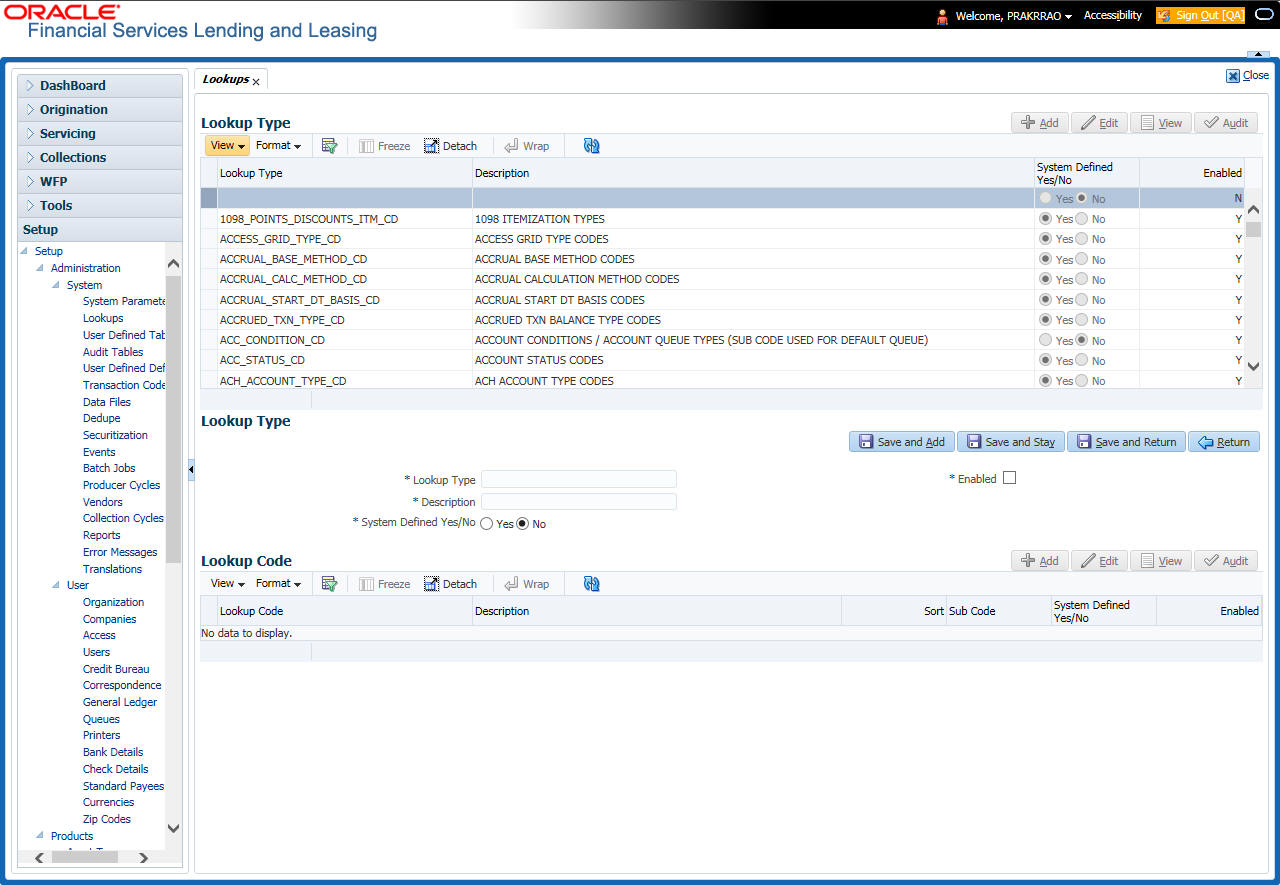Open the Welcome PRAKRRAO user dropdown
This screenshot has height=885, width=1280.
click(x=1013, y=16)
